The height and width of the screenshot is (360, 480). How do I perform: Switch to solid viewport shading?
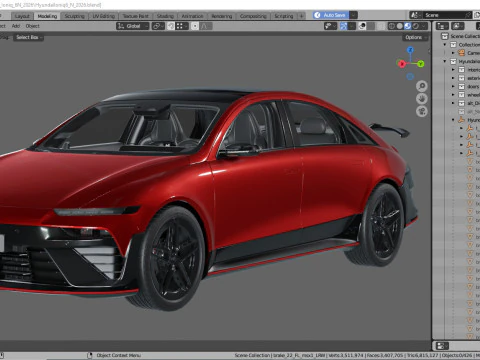click(400, 26)
